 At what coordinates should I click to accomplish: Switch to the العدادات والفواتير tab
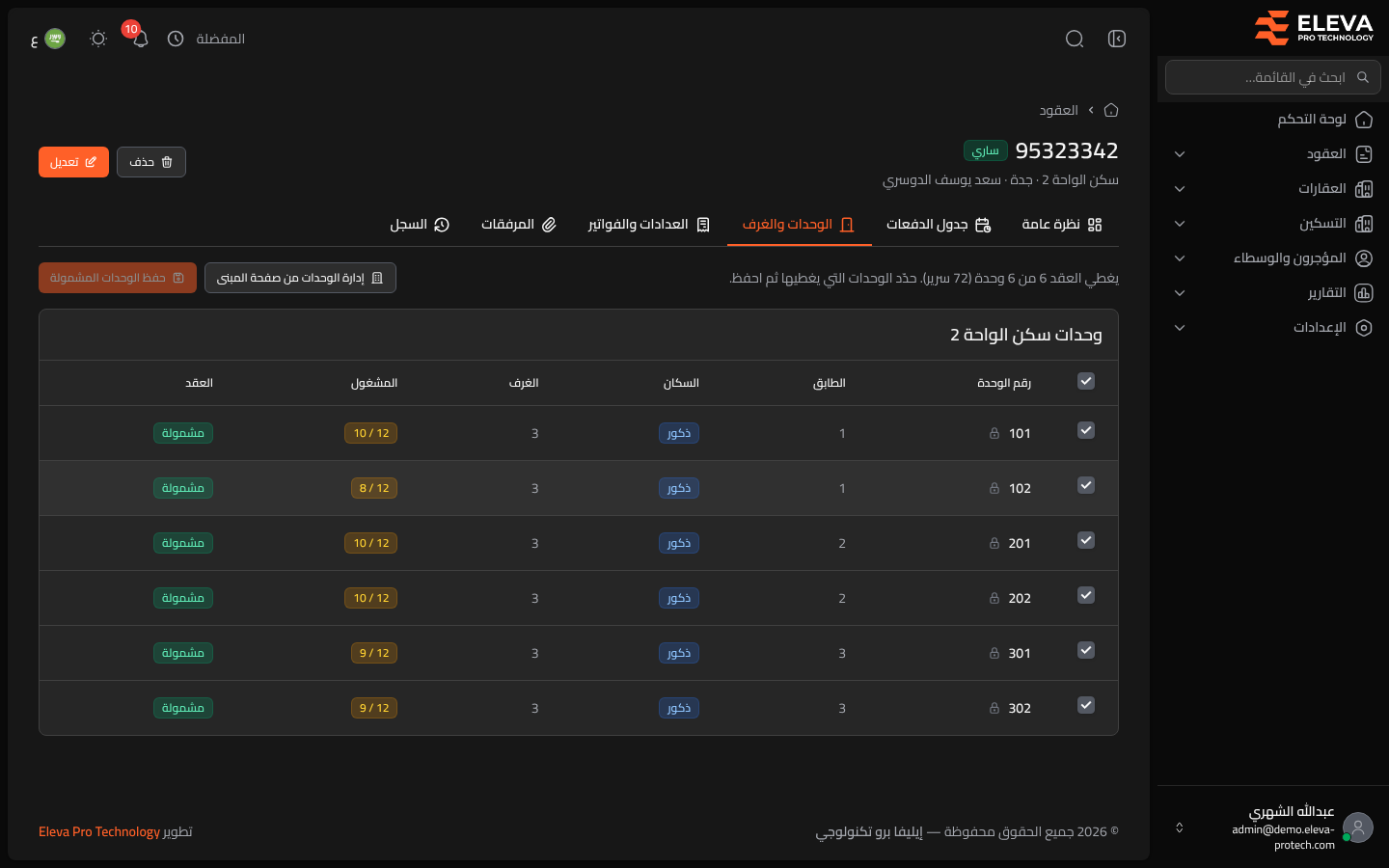tap(649, 225)
